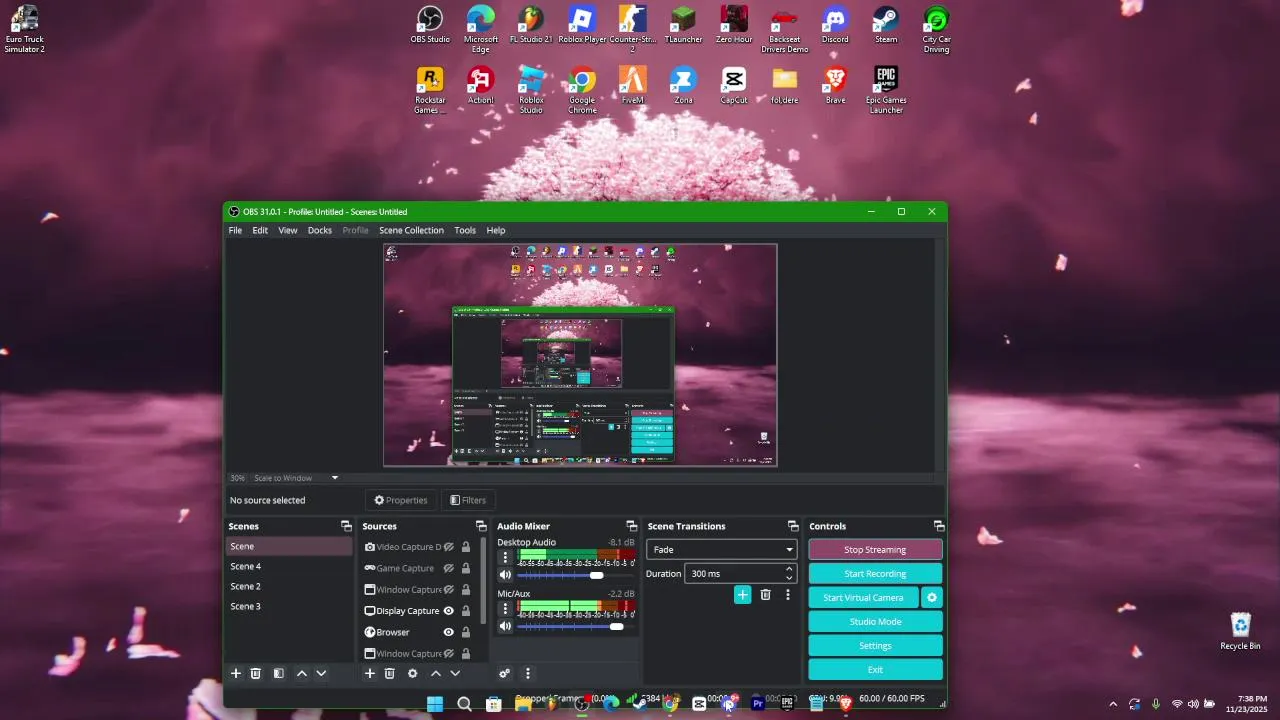Open the Tools menu in OBS
This screenshot has height=720, width=1280.
465,230
